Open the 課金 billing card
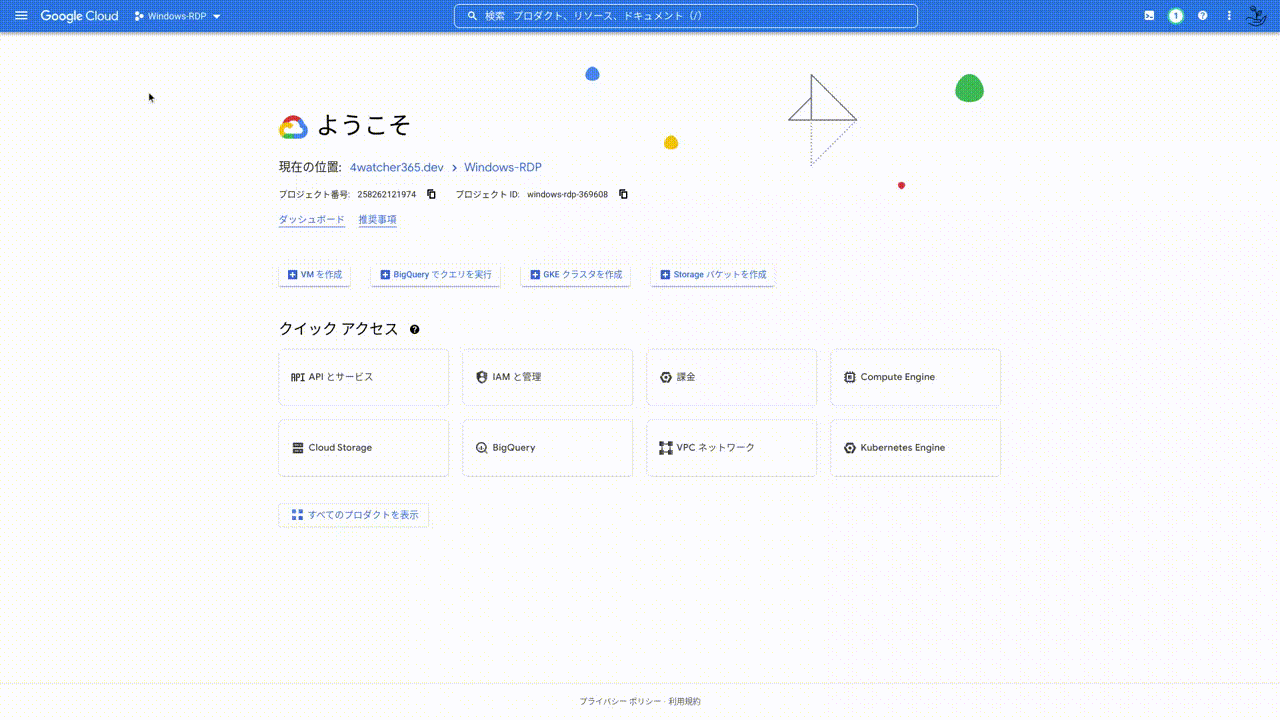Screen dimensions: 1280x720 tap(732, 377)
